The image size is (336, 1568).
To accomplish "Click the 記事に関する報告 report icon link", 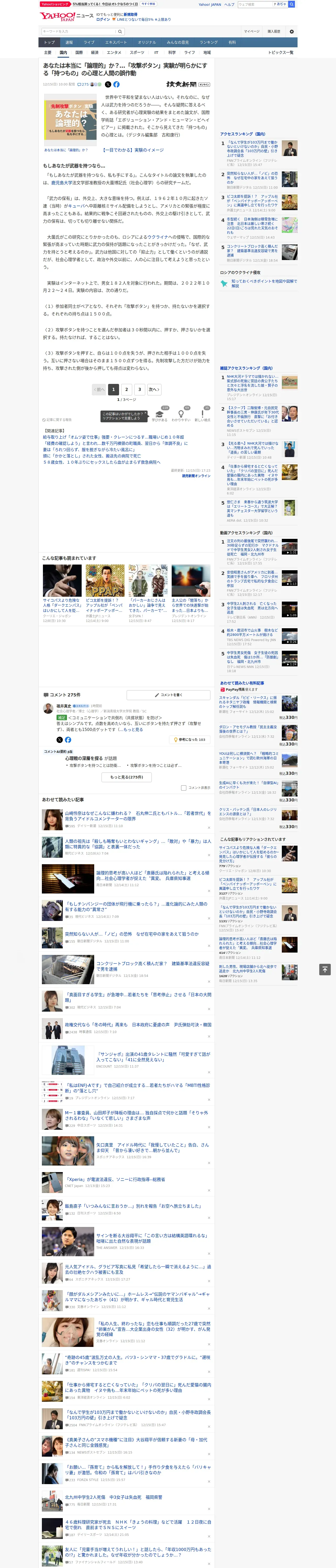I will coord(57,419).
